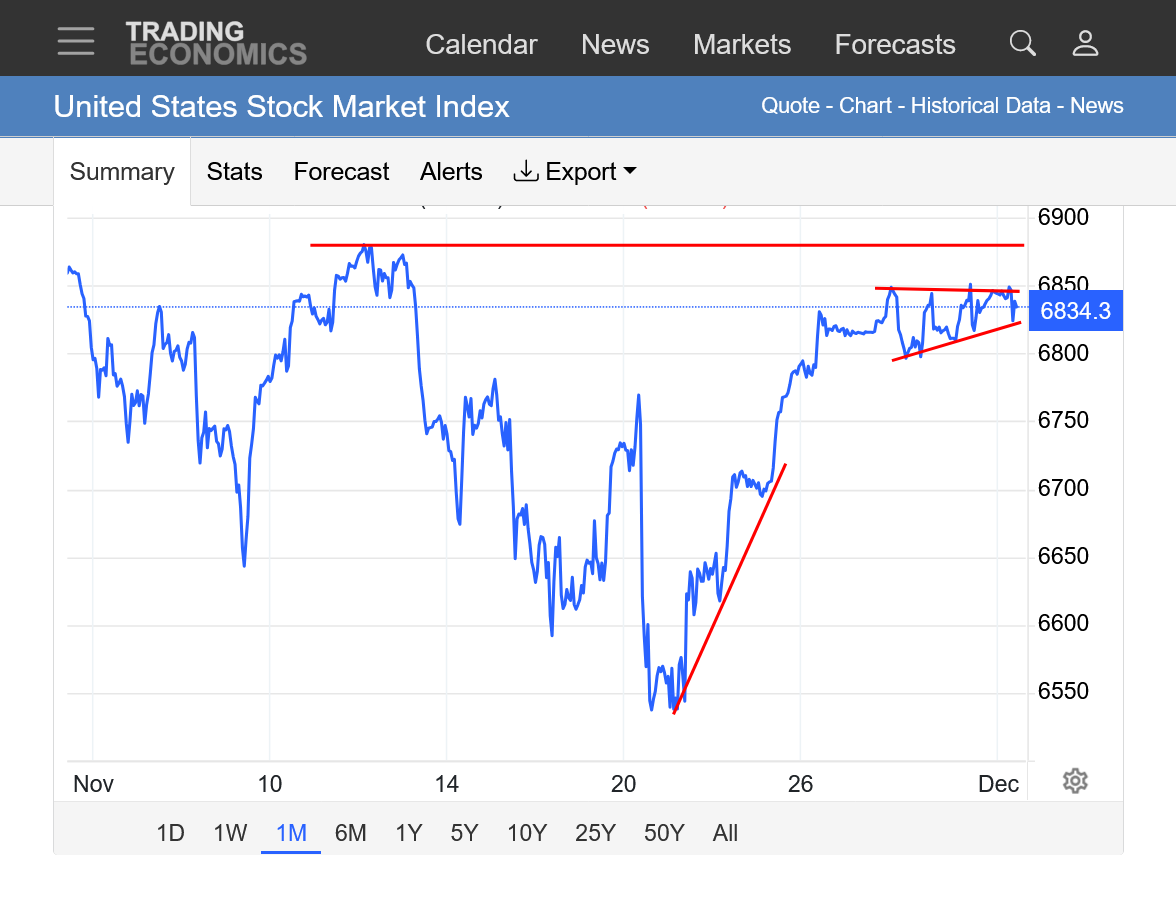The image size is (1176, 915).
Task: Follow the Quote link in header
Action: (x=790, y=106)
